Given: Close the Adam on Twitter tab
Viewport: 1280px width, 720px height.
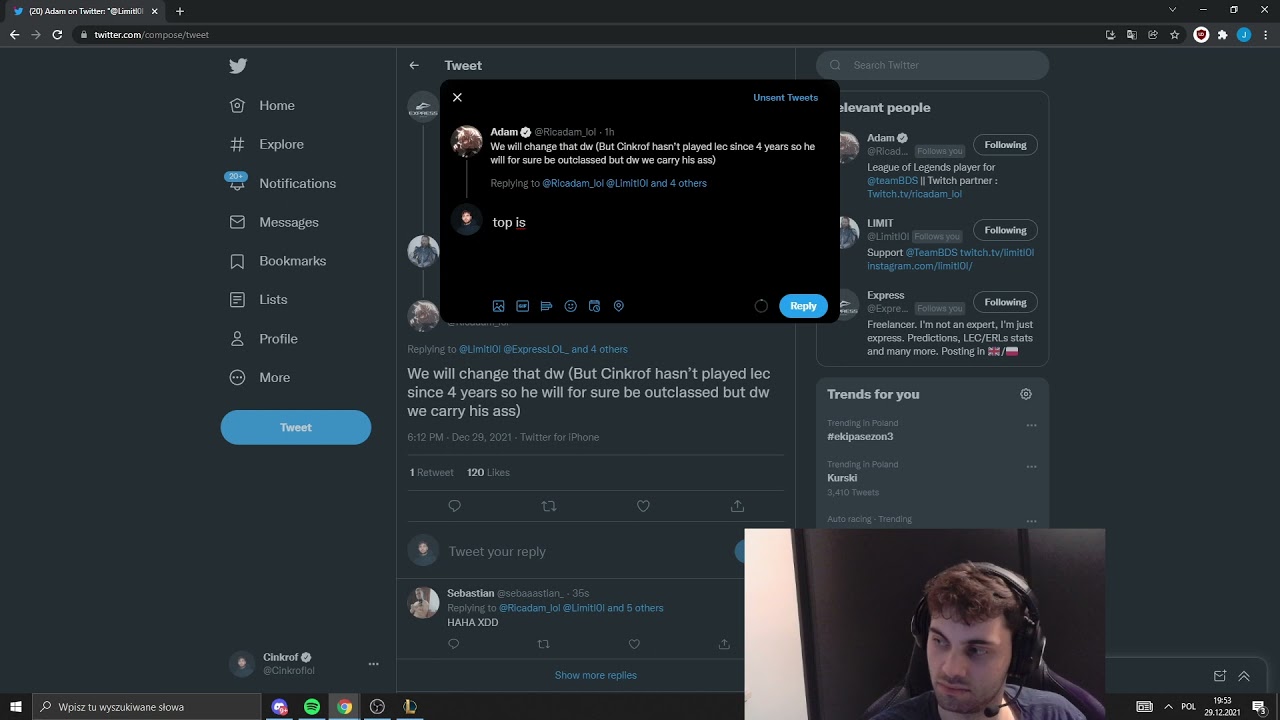Looking at the screenshot, I should click(154, 11).
